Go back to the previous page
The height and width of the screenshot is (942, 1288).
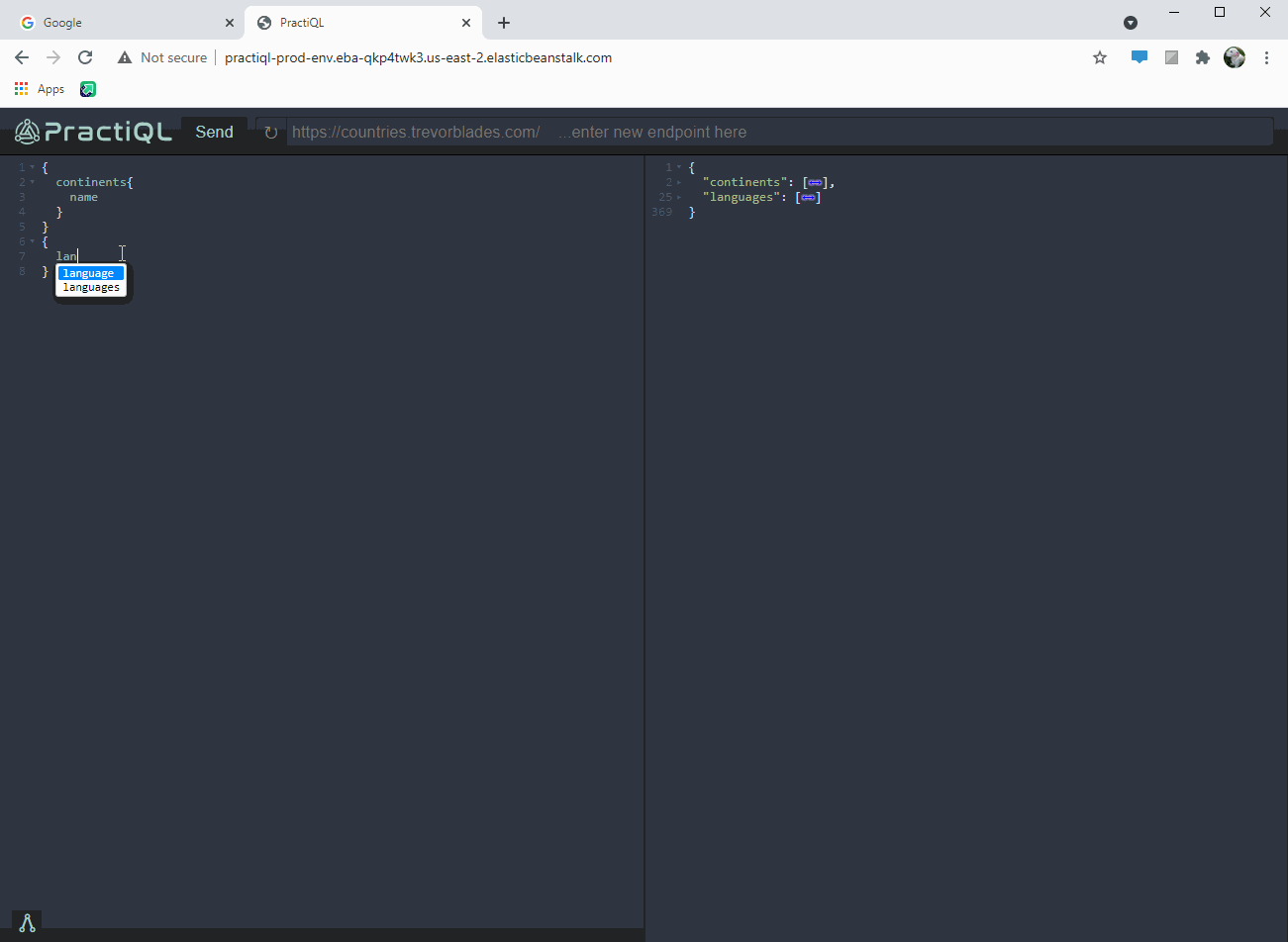pyautogui.click(x=22, y=57)
